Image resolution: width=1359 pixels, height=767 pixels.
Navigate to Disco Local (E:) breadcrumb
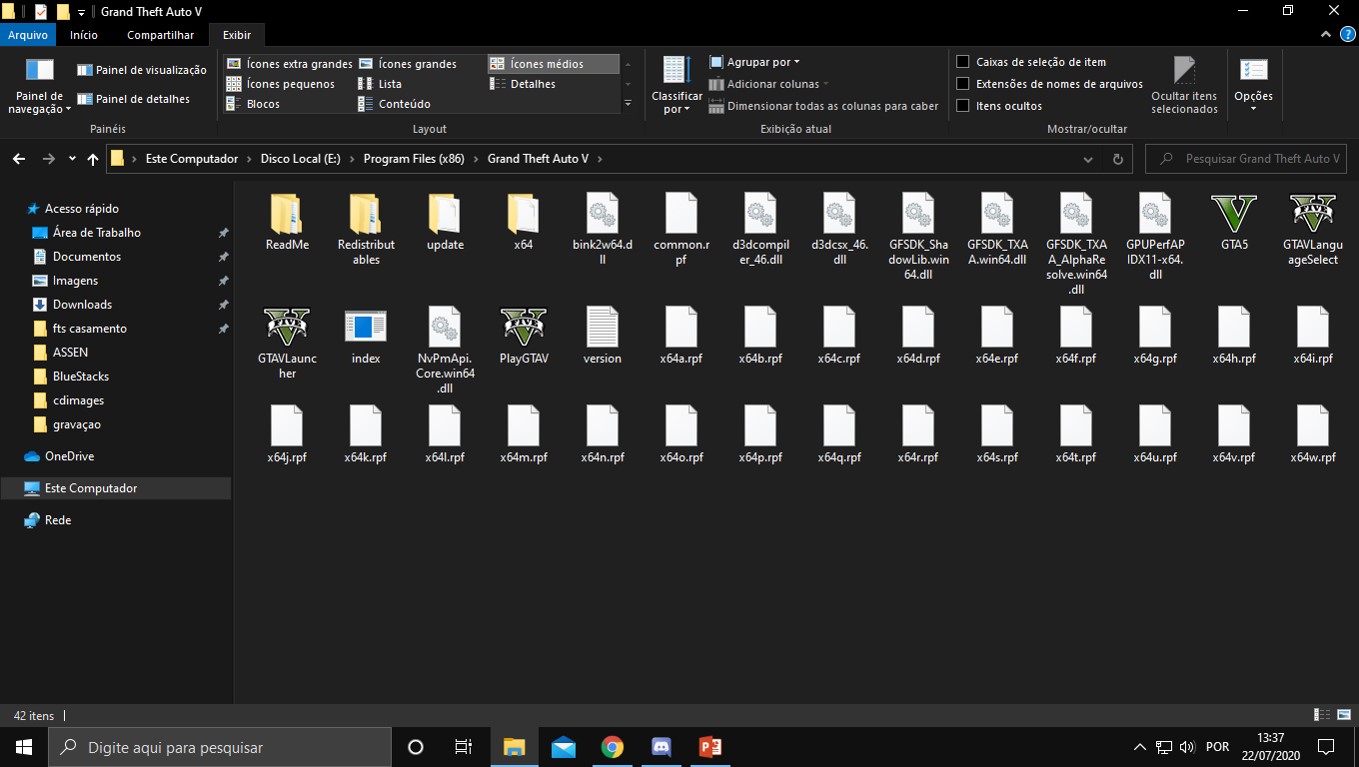301,159
